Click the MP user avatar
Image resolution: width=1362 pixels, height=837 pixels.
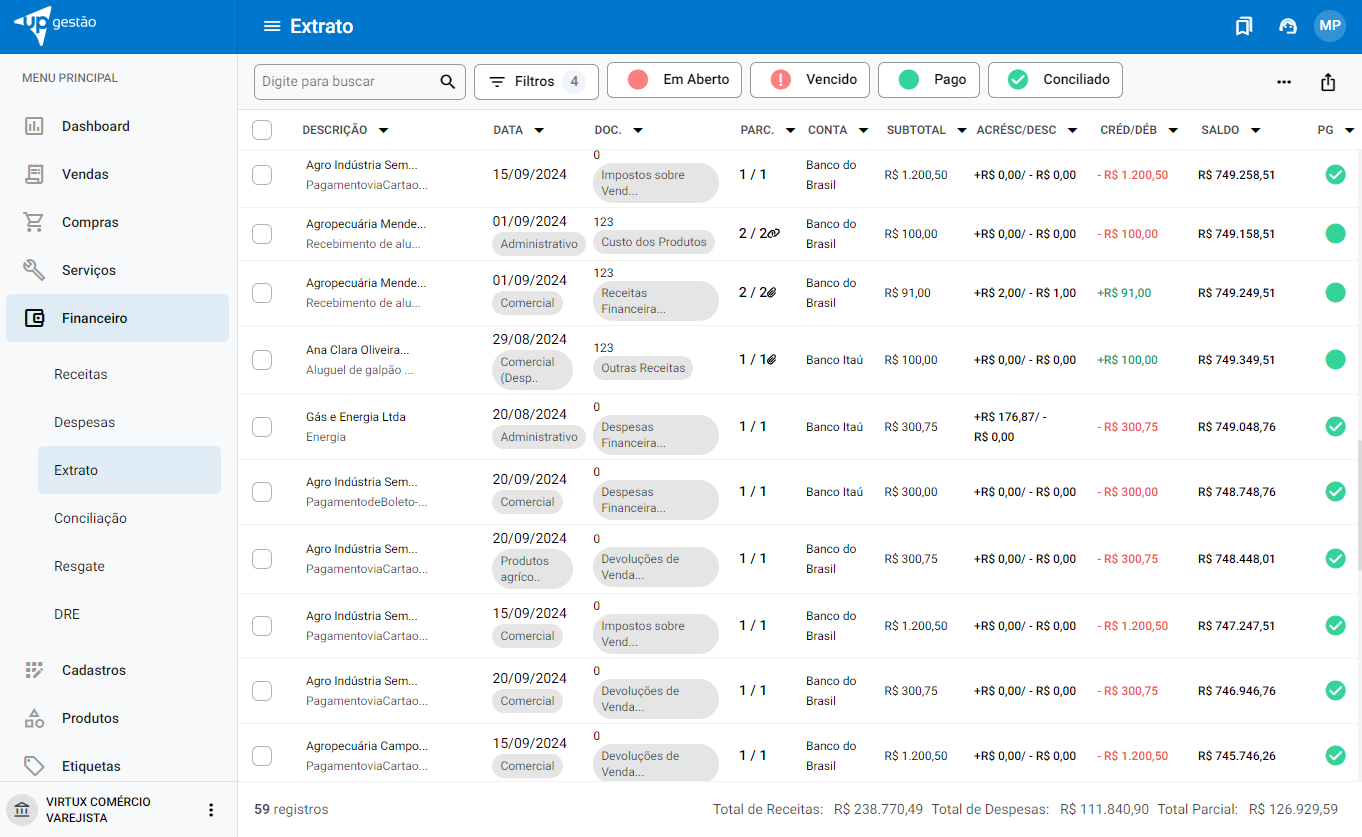pyautogui.click(x=1329, y=26)
